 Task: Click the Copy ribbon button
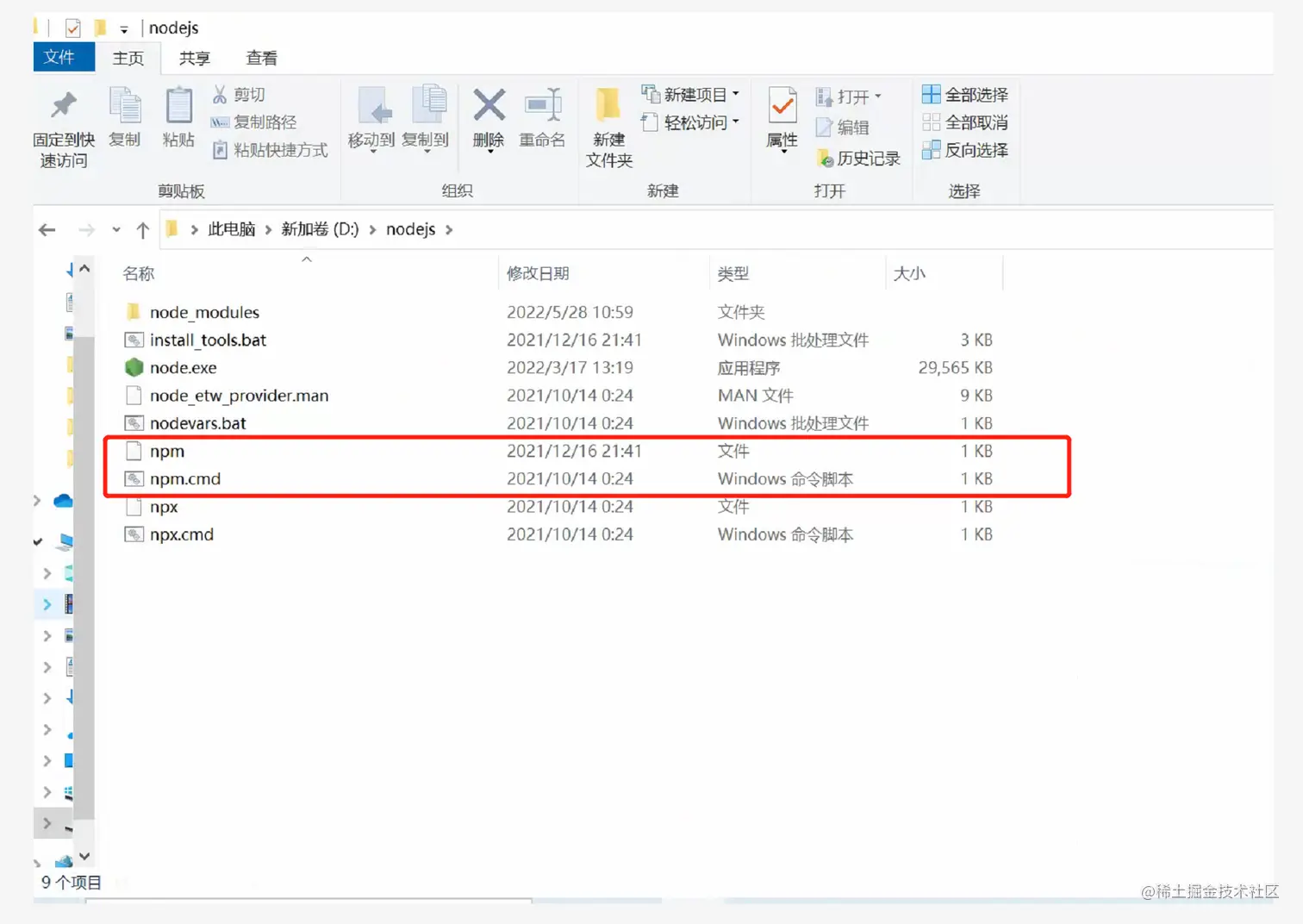(125, 117)
